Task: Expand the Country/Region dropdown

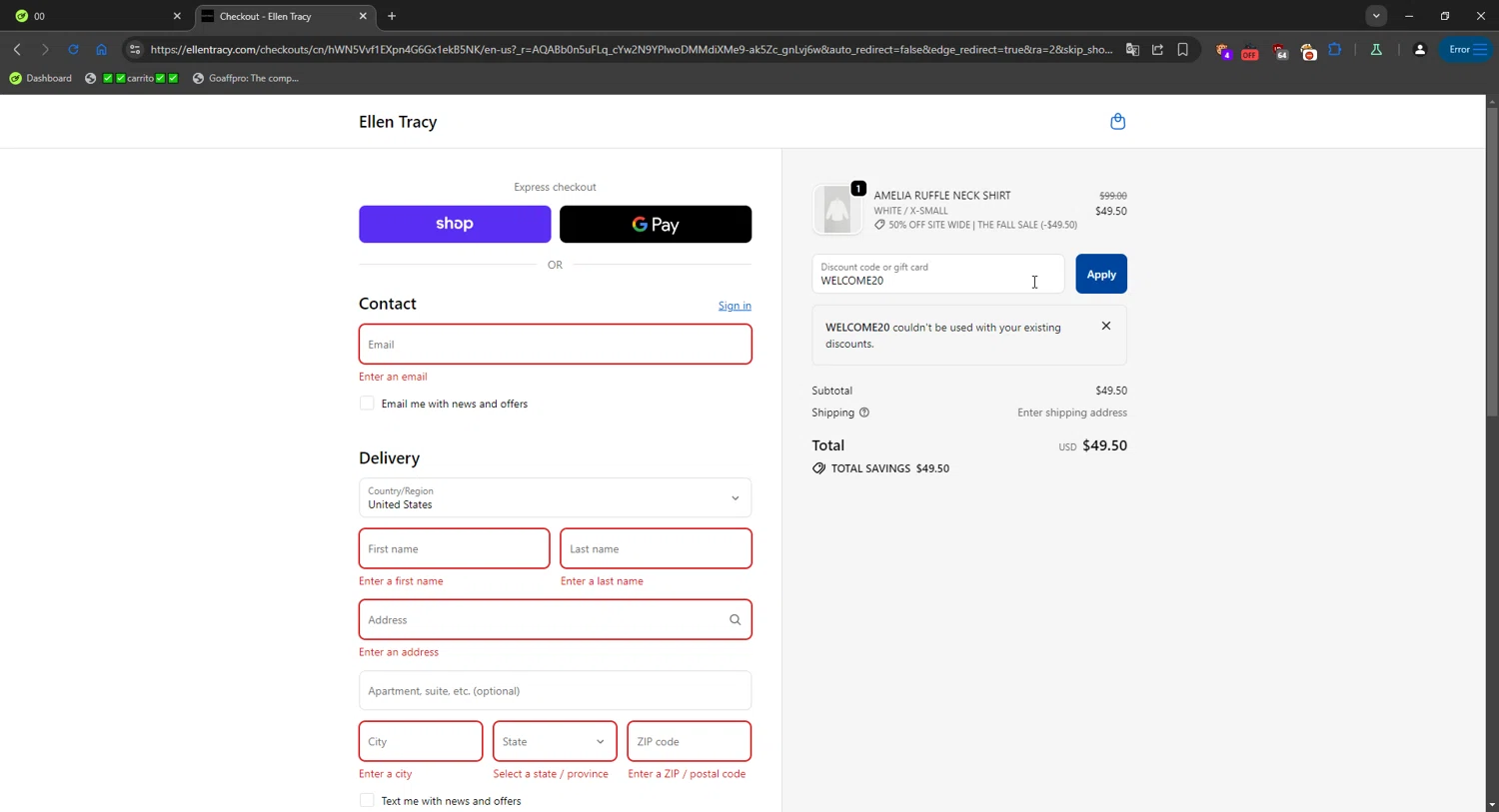Action: click(555, 497)
